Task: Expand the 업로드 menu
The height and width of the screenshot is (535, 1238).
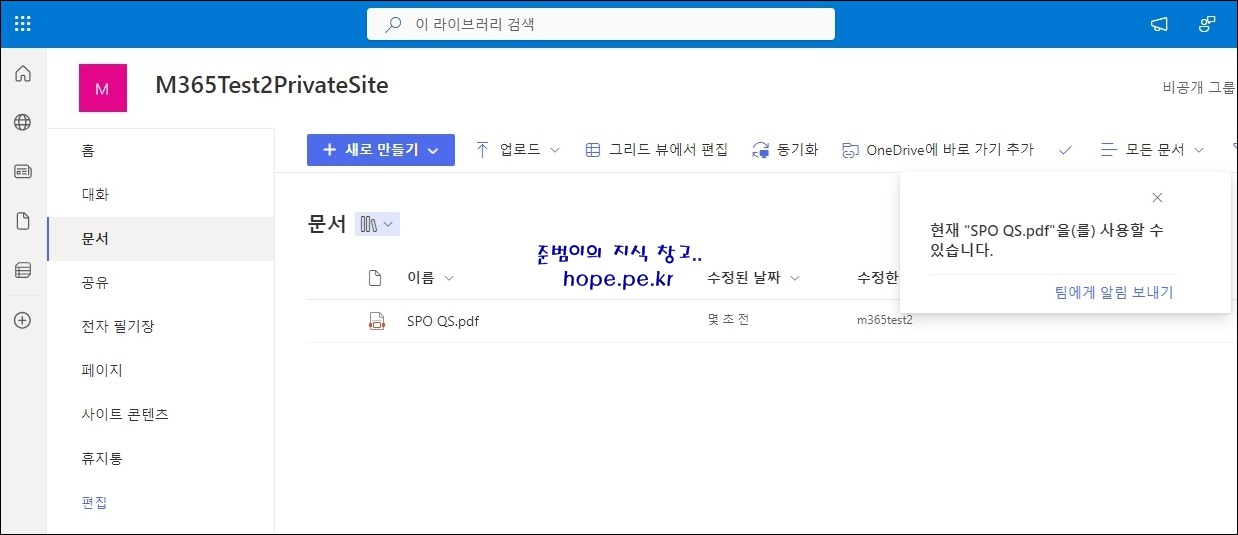Action: pyautogui.click(x=517, y=150)
